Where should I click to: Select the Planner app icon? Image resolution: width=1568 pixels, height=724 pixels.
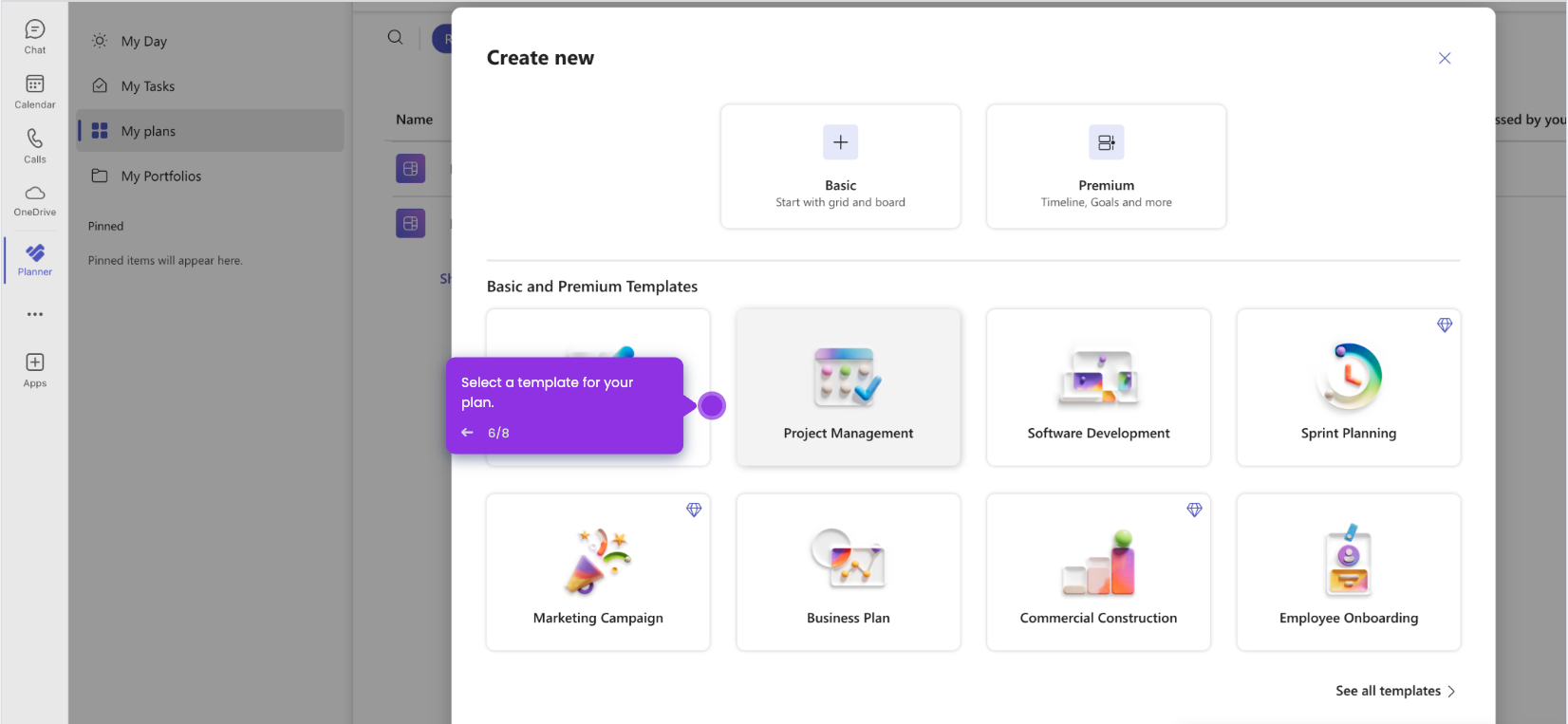(x=35, y=259)
